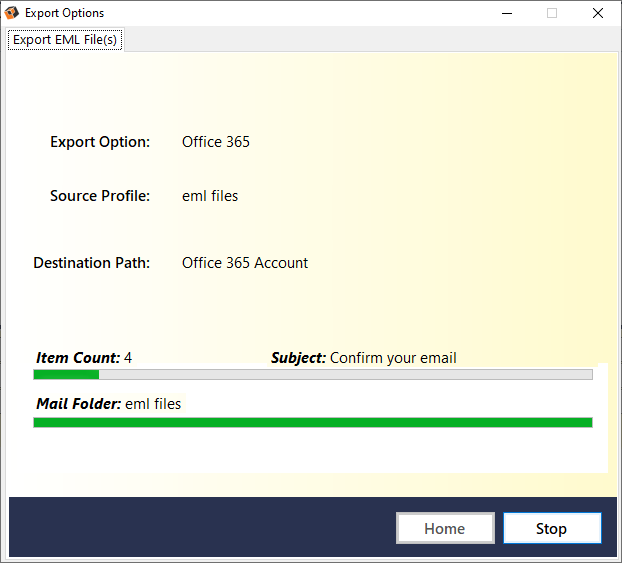622x563 pixels.
Task: Click the Mail Folder: eml files text
Action: coord(109,404)
